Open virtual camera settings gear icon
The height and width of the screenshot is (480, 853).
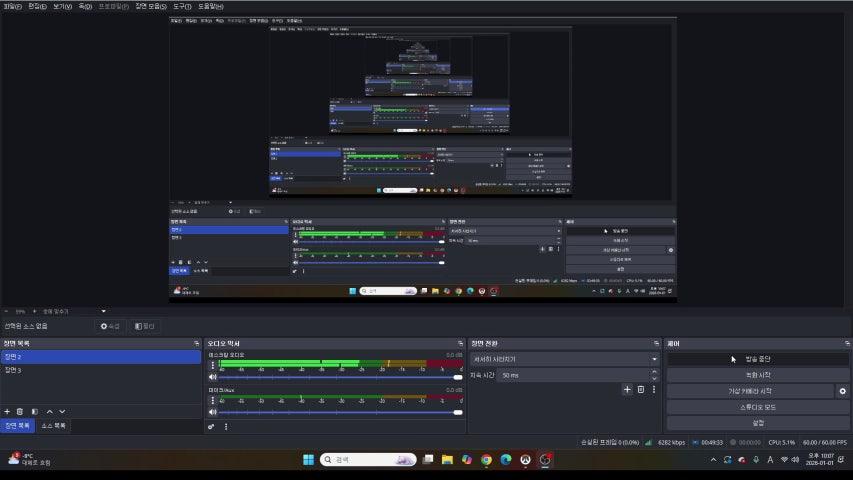842,391
